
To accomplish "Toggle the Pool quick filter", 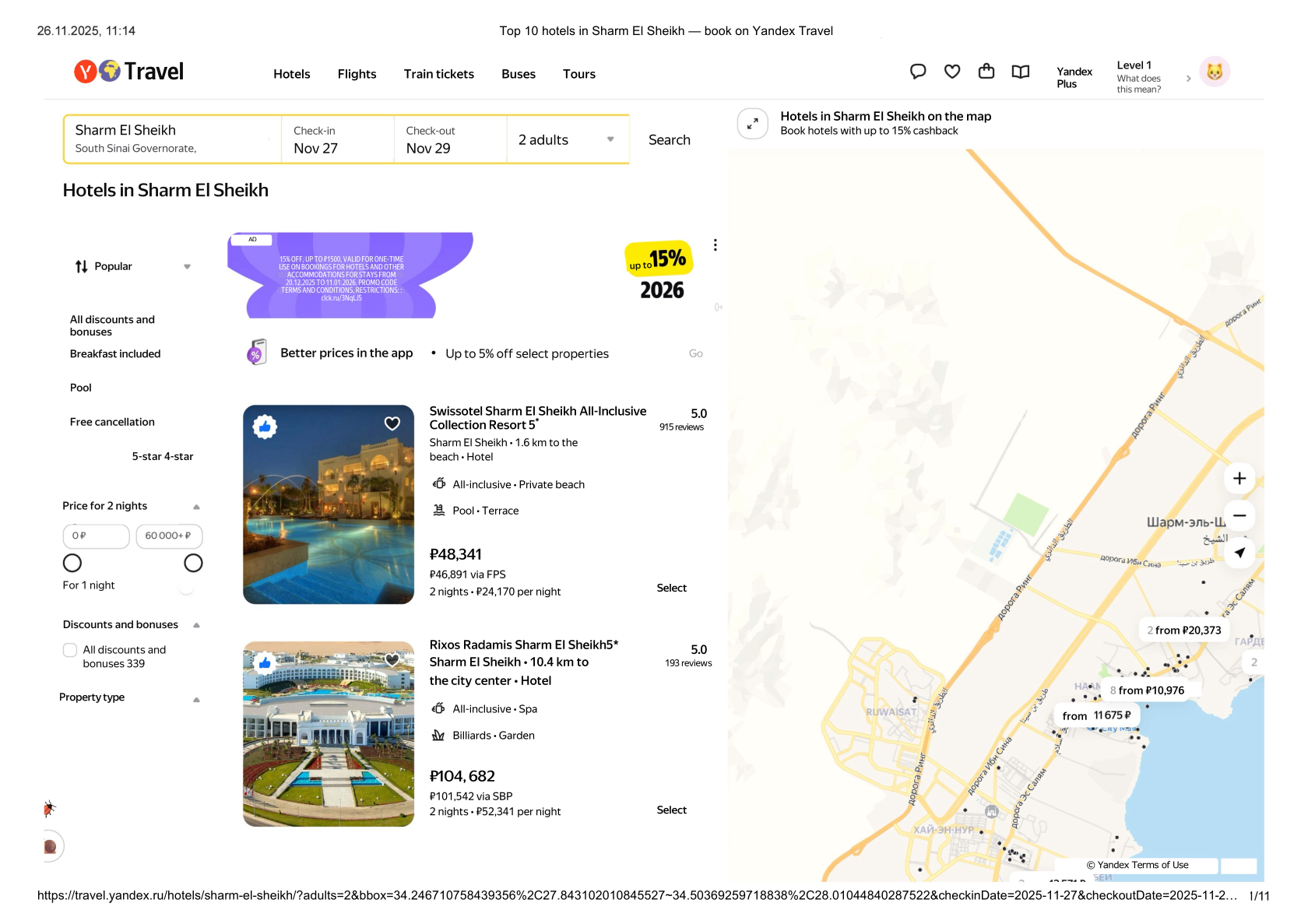I will click(81, 388).
